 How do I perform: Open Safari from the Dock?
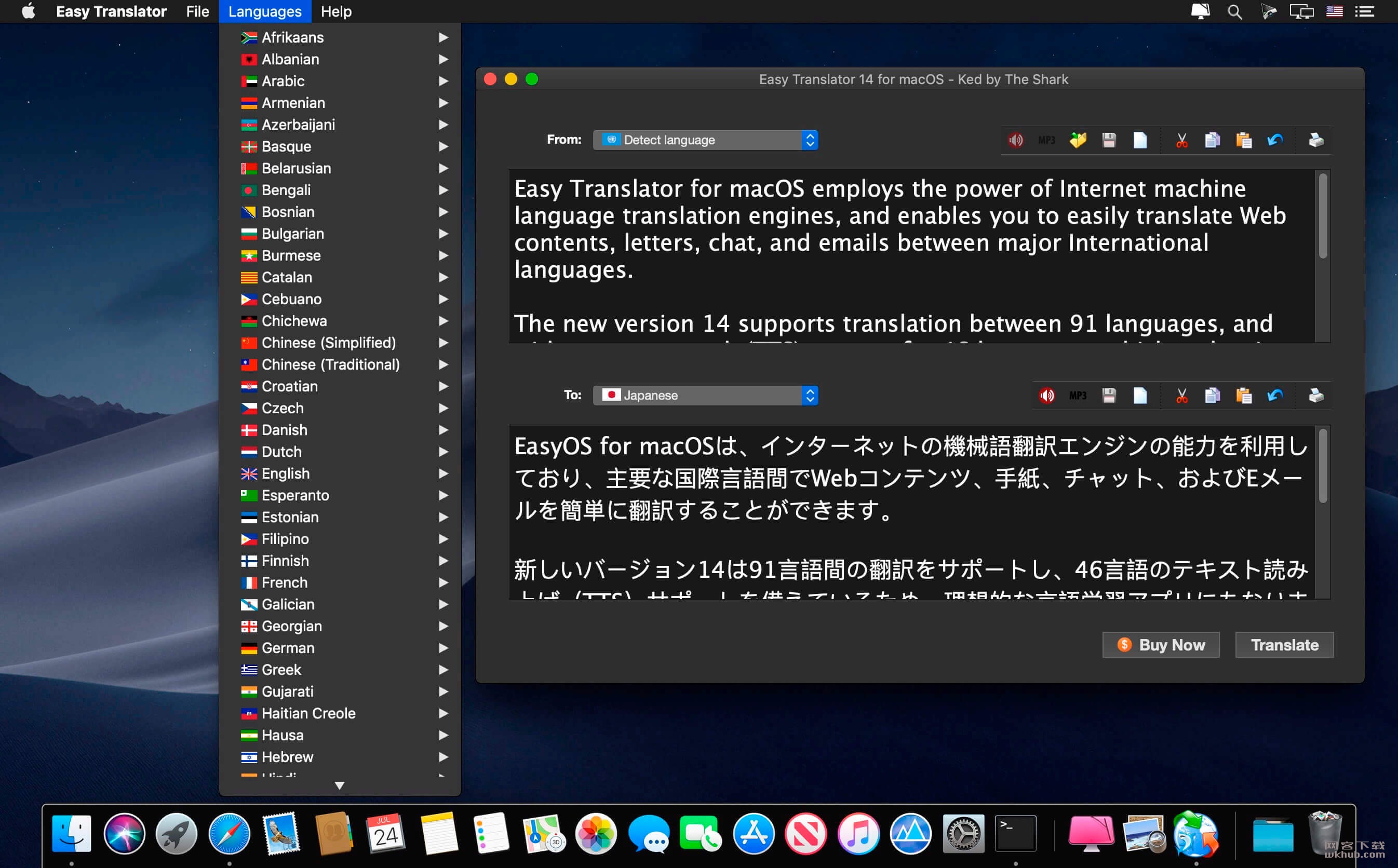pos(229,833)
